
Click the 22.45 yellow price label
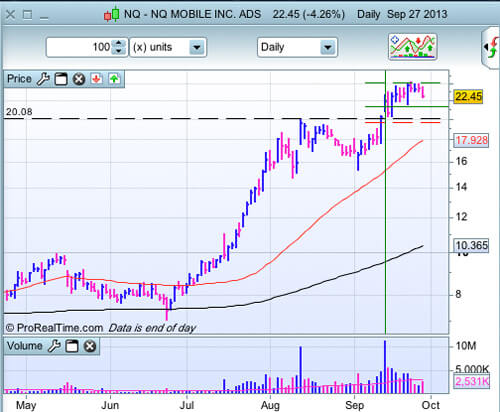pyautogui.click(x=468, y=97)
